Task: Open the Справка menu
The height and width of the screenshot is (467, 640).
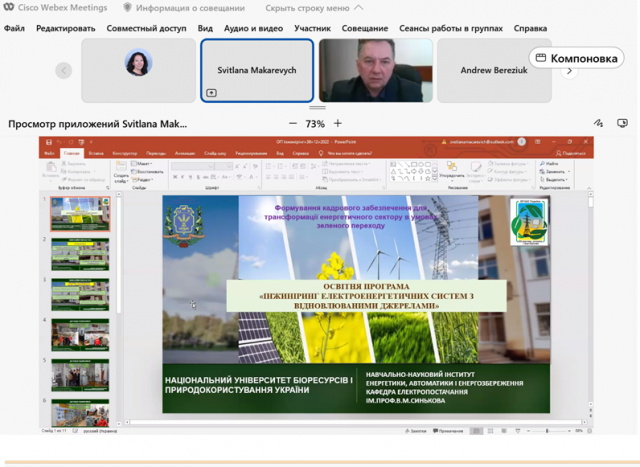Action: 530,28
